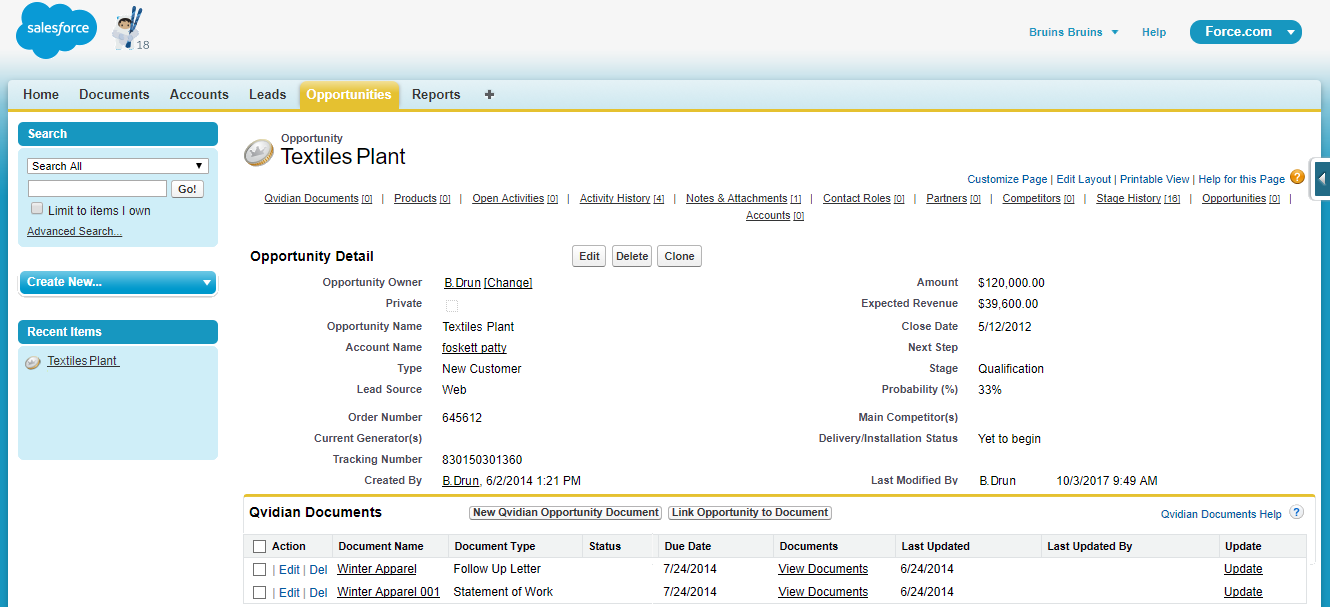The width and height of the screenshot is (1330, 607).
Task: Click the Delete button
Action: tap(632, 256)
